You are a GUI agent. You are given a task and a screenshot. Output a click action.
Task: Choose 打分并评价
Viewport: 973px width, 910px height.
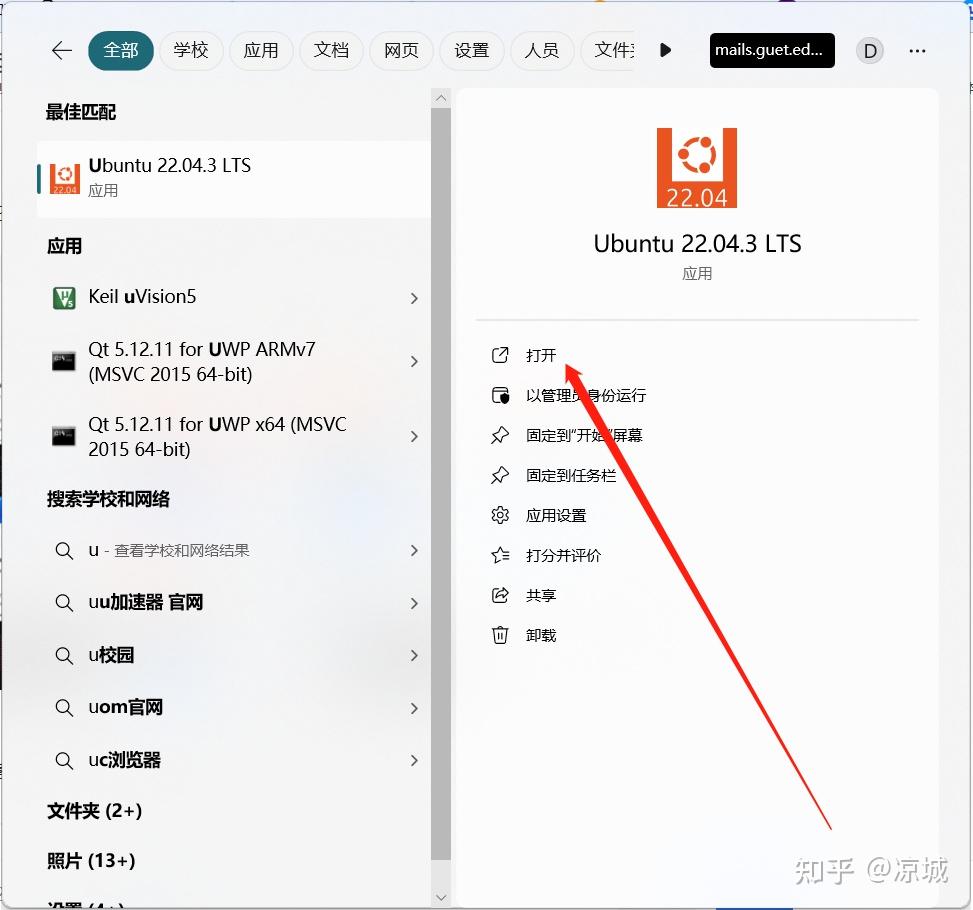click(563, 556)
